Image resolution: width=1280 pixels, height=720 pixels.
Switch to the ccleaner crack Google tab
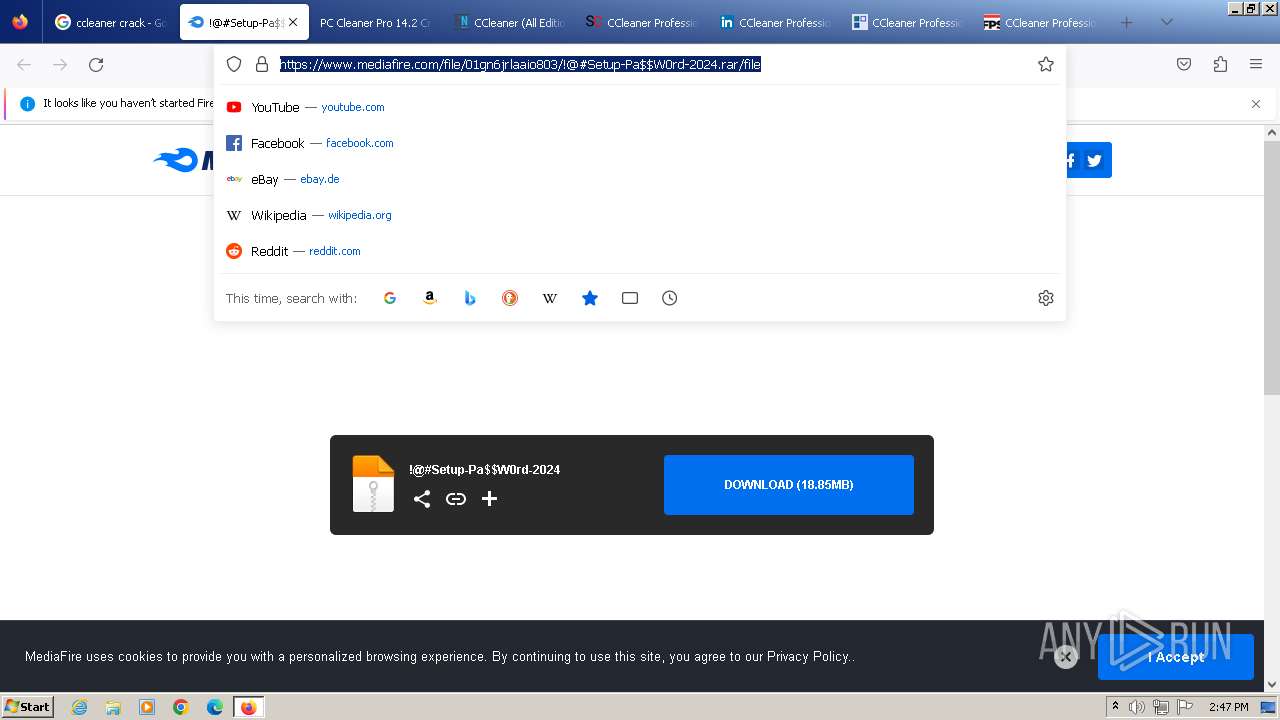pyautogui.click(x=110, y=22)
